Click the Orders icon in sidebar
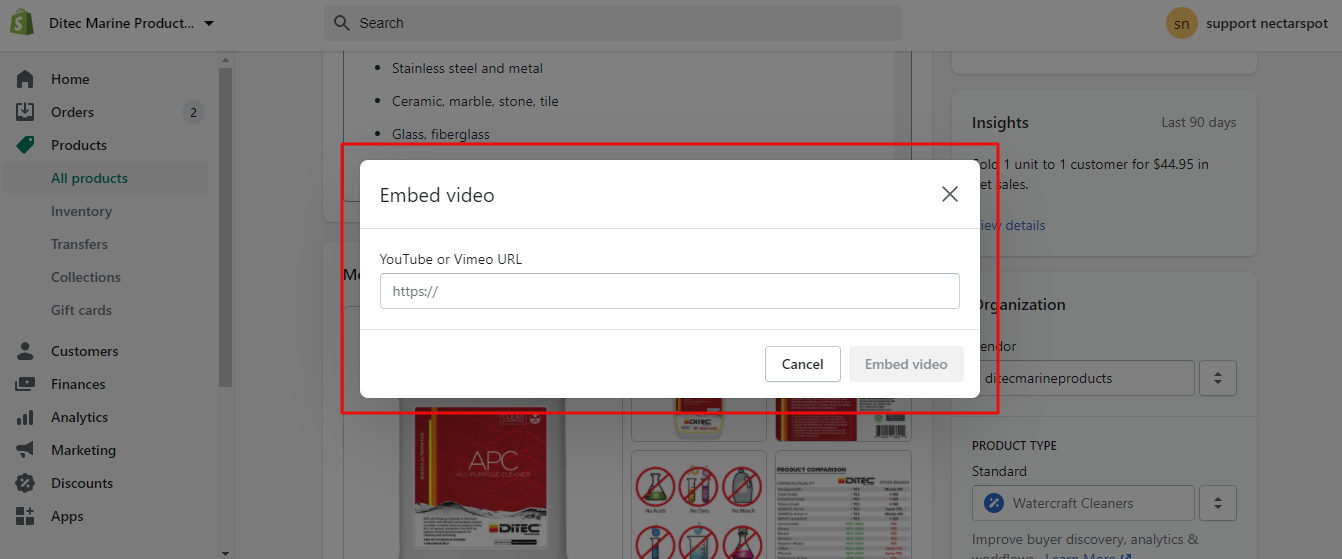 point(25,112)
